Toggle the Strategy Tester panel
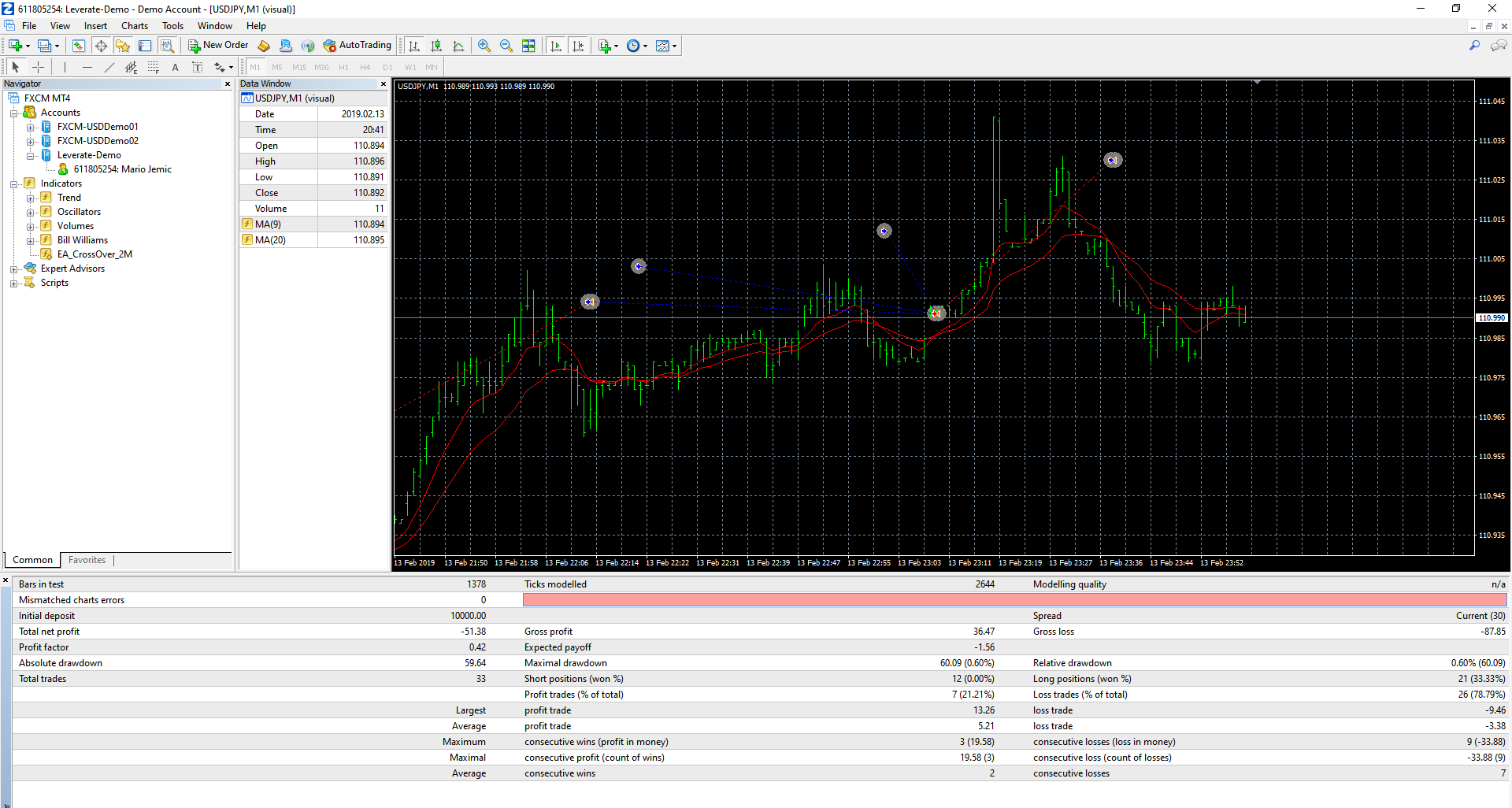The image size is (1512, 808). click(167, 46)
